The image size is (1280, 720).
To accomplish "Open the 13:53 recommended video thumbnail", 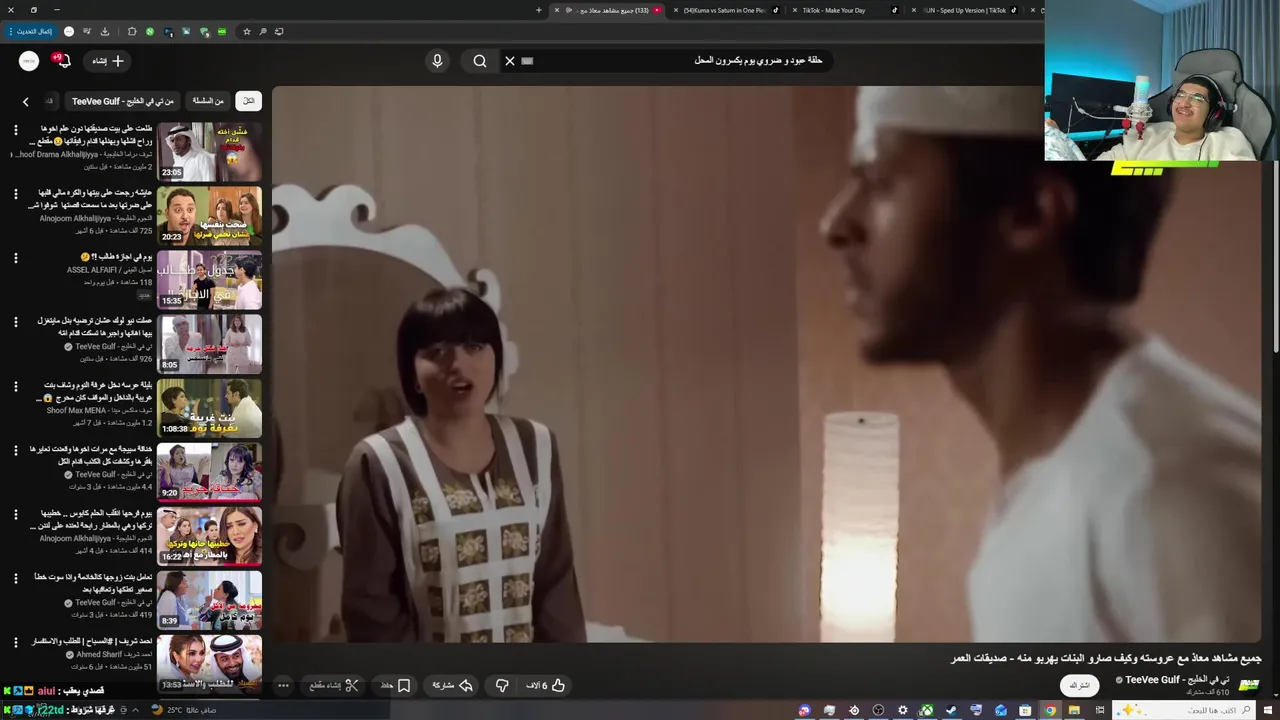I will [209, 663].
